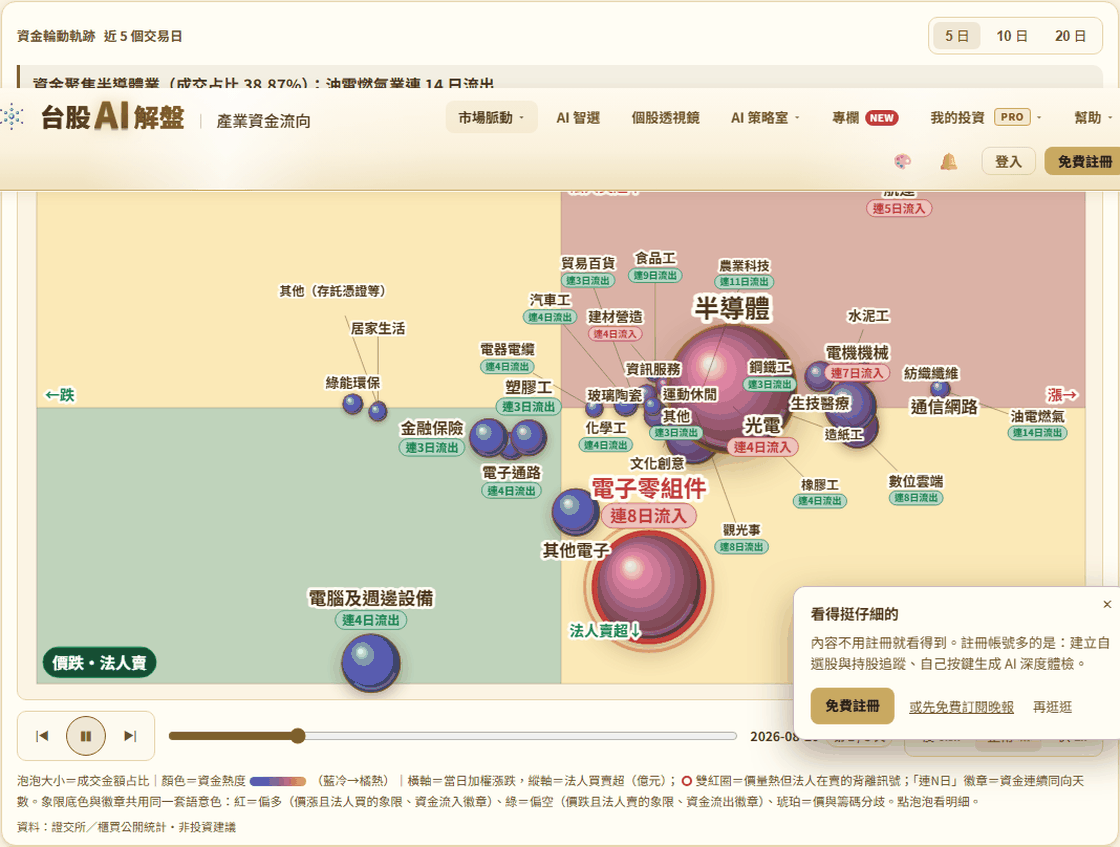Viewport: 1120px width, 847px height.
Task: Click the 文化創意 label
Action: pyautogui.click(x=657, y=463)
